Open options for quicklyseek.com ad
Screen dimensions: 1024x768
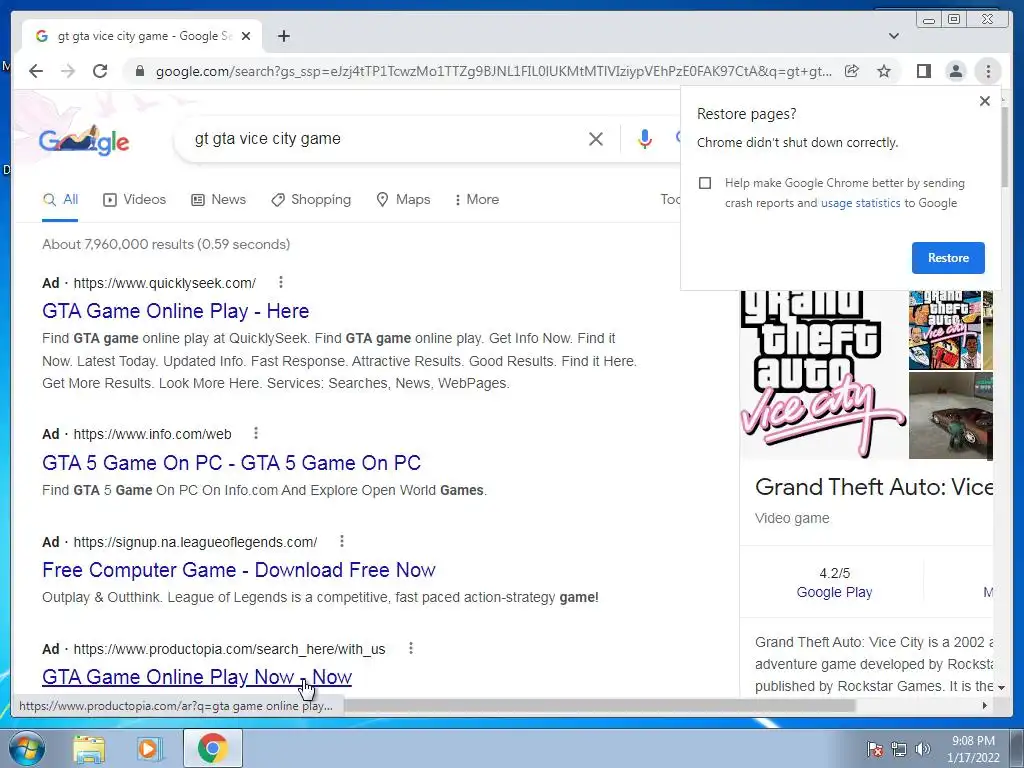(x=281, y=282)
